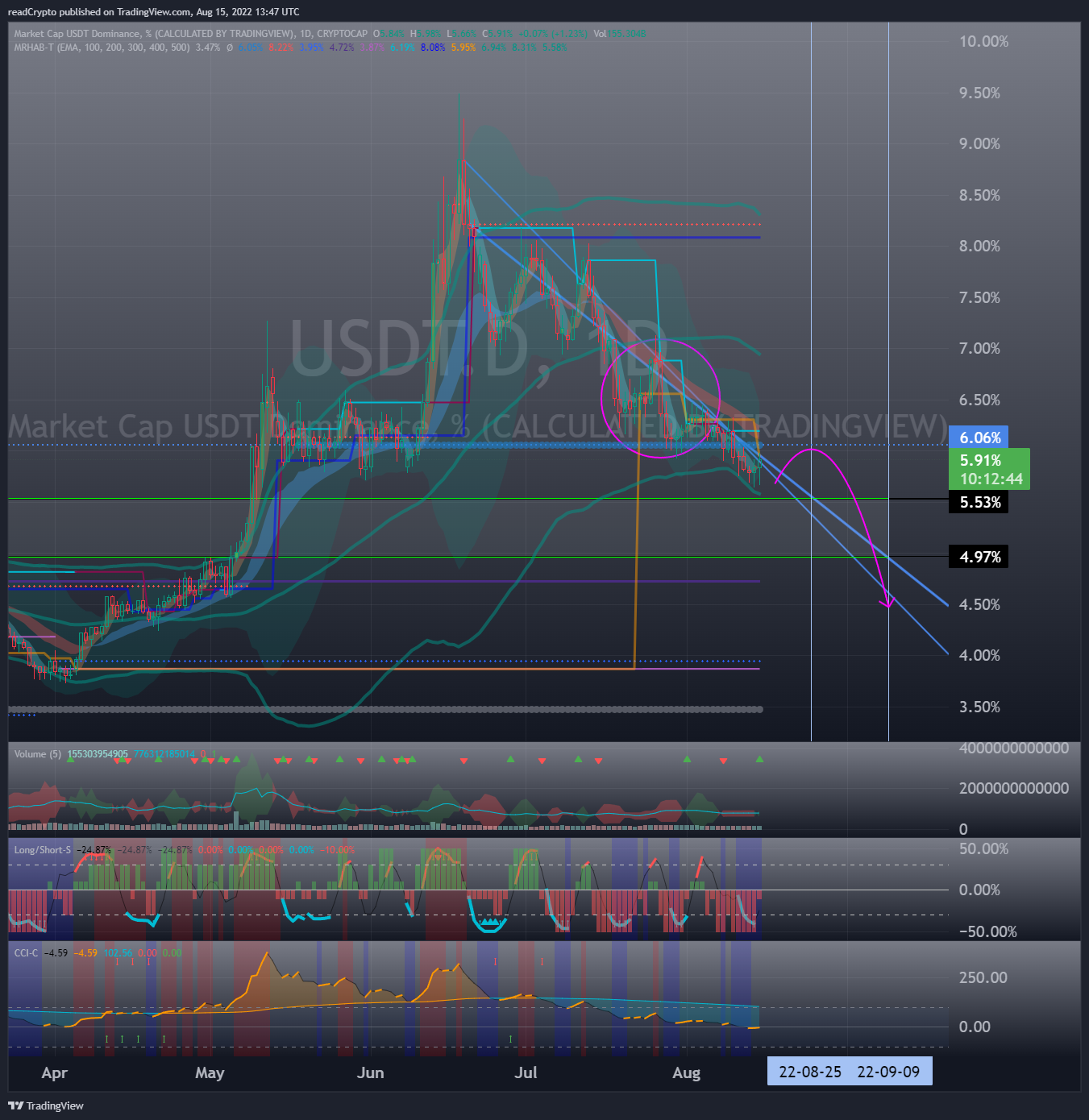Click the 5.53% horizontal line price label
1089x1120 pixels.
point(979,502)
